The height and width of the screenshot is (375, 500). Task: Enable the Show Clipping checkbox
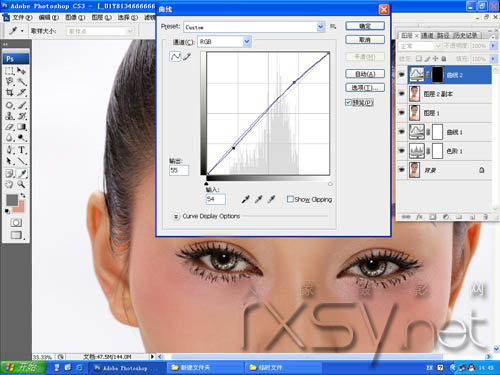[x=290, y=199]
